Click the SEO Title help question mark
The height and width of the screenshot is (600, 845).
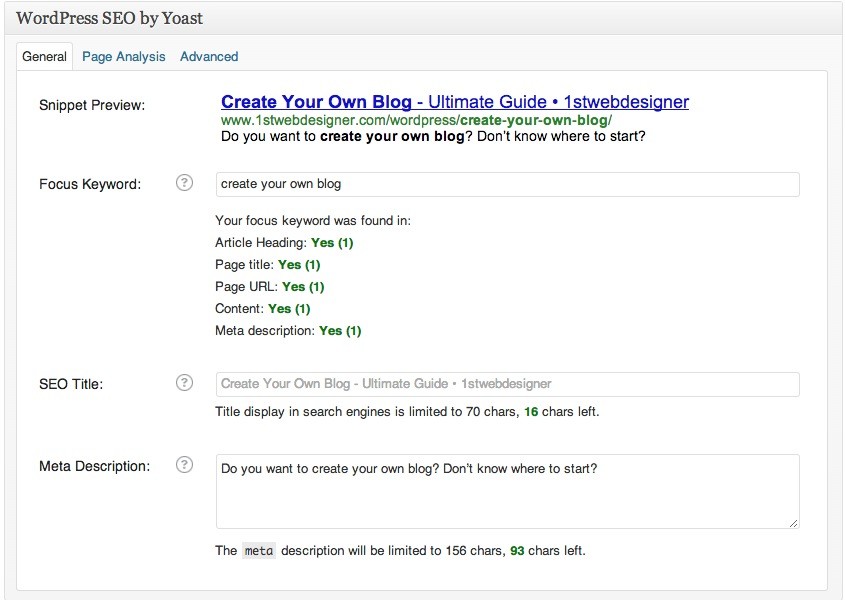click(185, 383)
